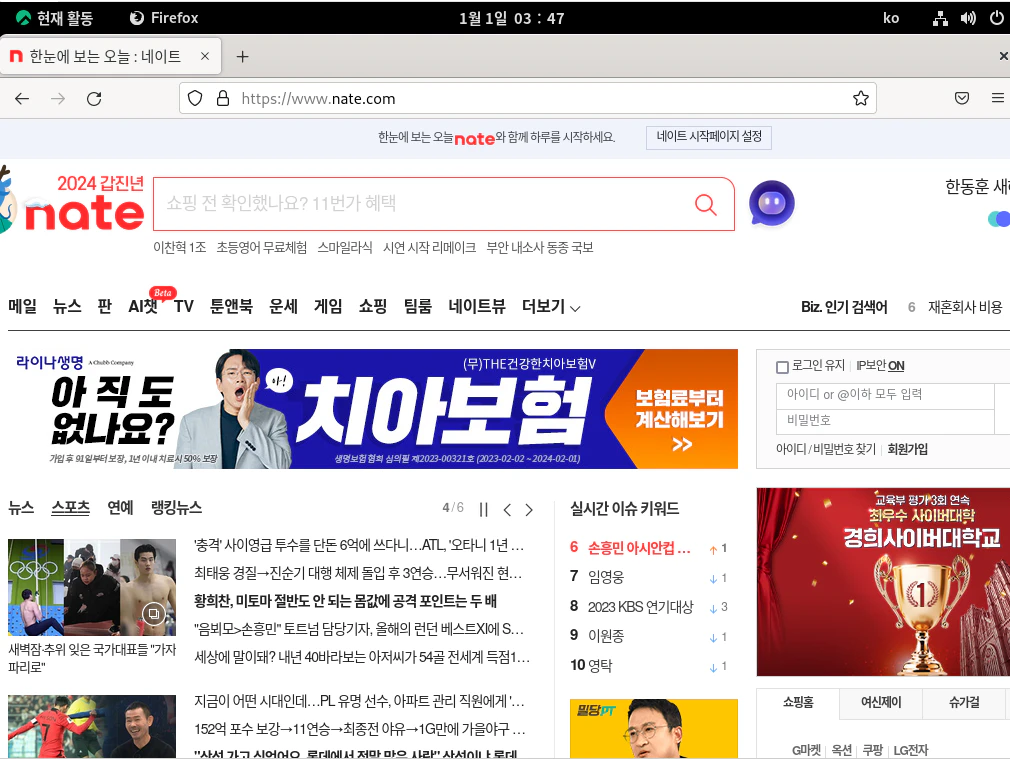Click 초등영어 무료체험 suggested keyword

(262, 247)
